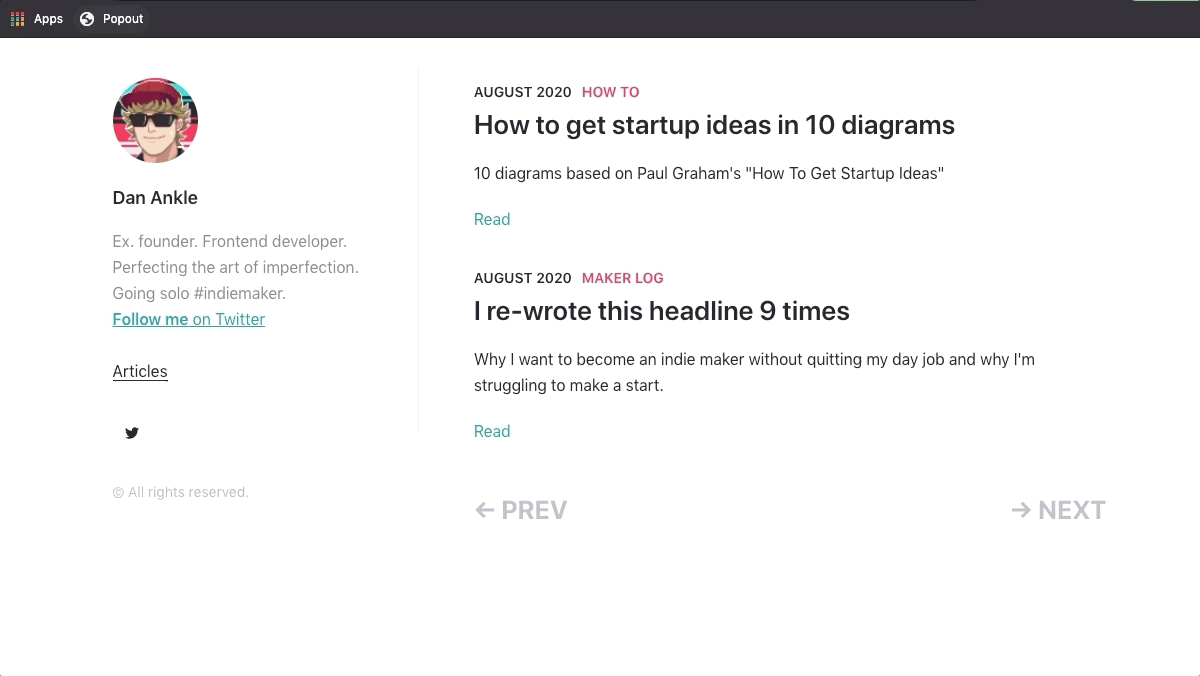Click the 'Ex. founder. Frontend developer.' bio line

coord(230,241)
